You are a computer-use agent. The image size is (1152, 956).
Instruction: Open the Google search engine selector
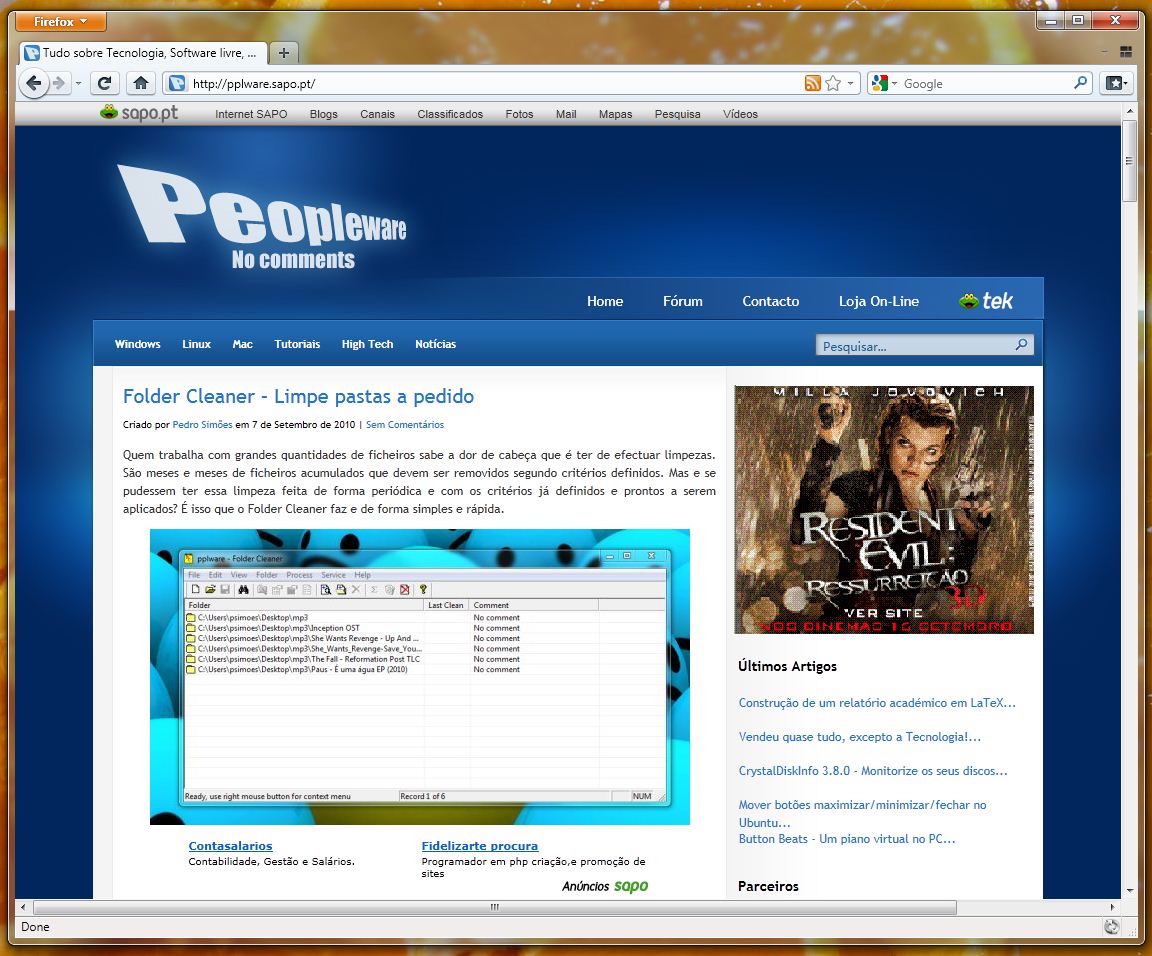[x=884, y=84]
